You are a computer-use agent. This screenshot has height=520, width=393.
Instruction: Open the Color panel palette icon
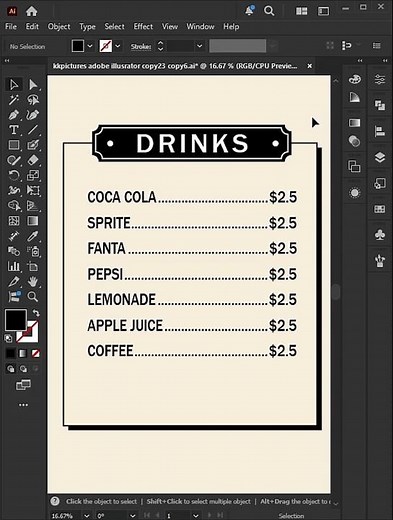(x=354, y=79)
